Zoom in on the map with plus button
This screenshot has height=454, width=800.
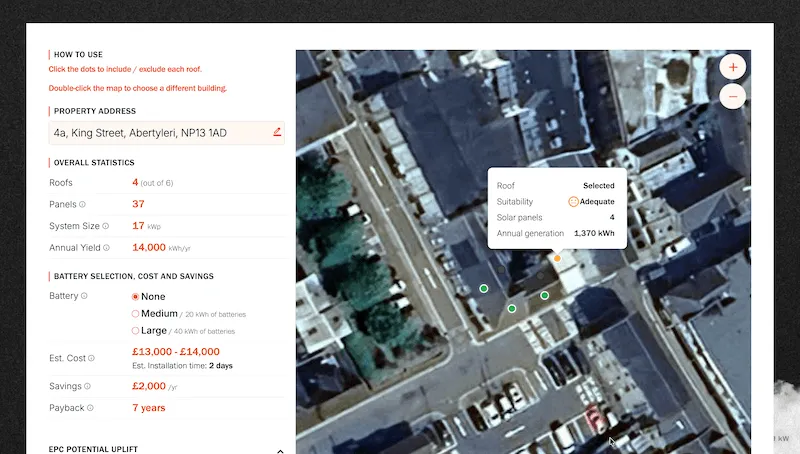(733, 67)
